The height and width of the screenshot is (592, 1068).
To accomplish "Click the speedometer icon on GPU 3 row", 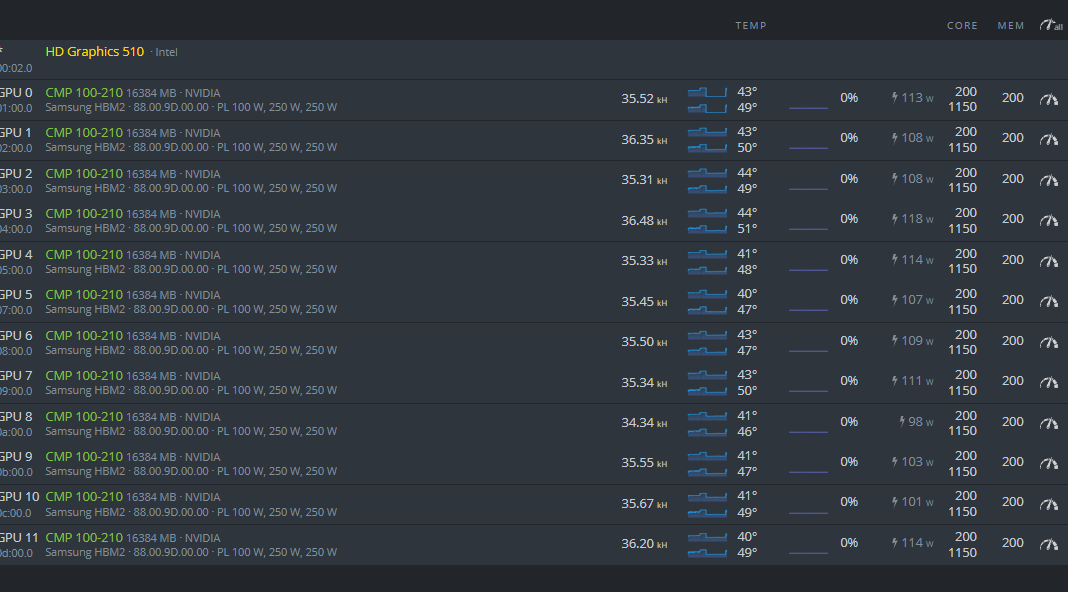I will pos(1048,220).
